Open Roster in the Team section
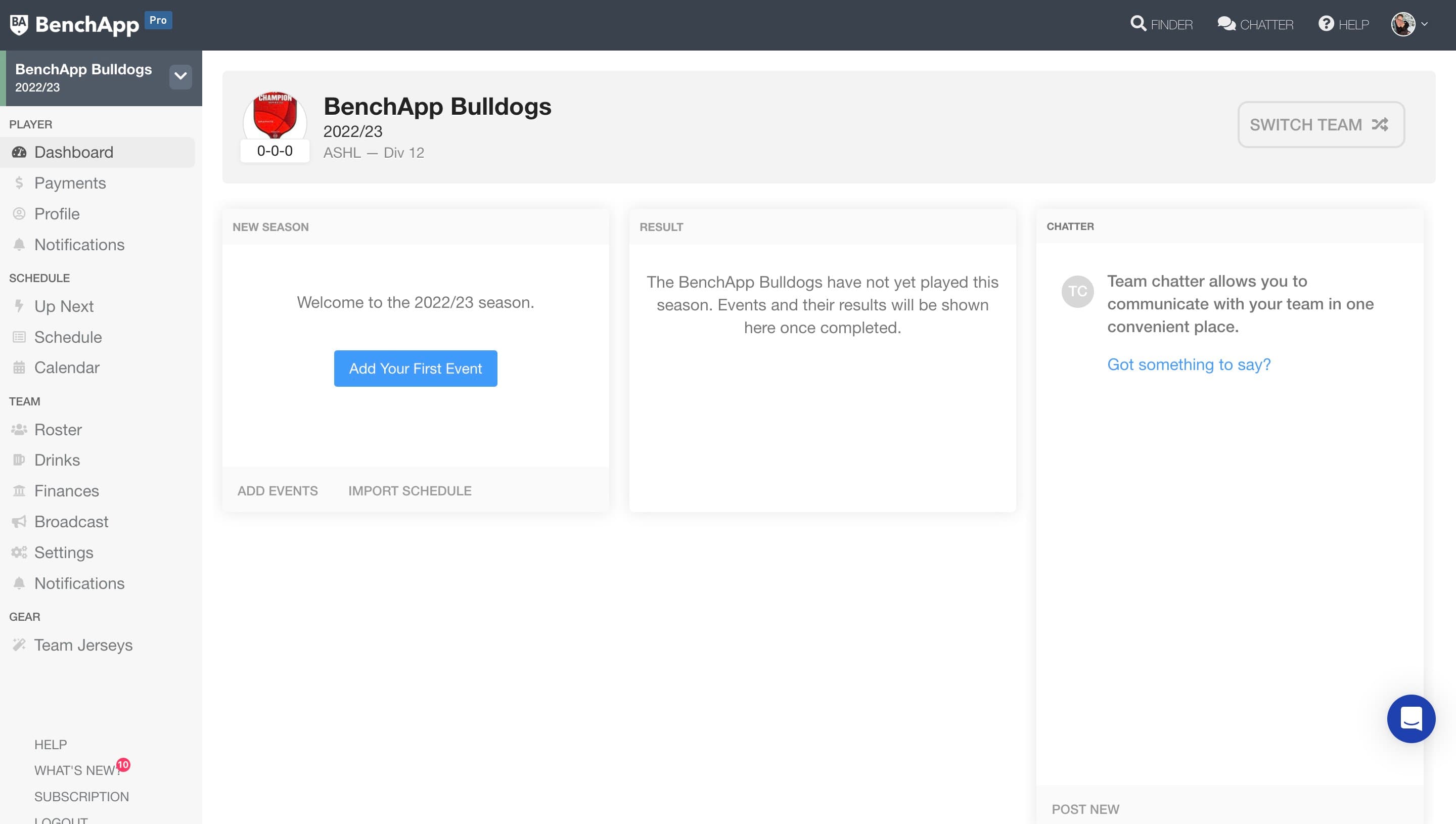1456x824 pixels. coord(58,430)
